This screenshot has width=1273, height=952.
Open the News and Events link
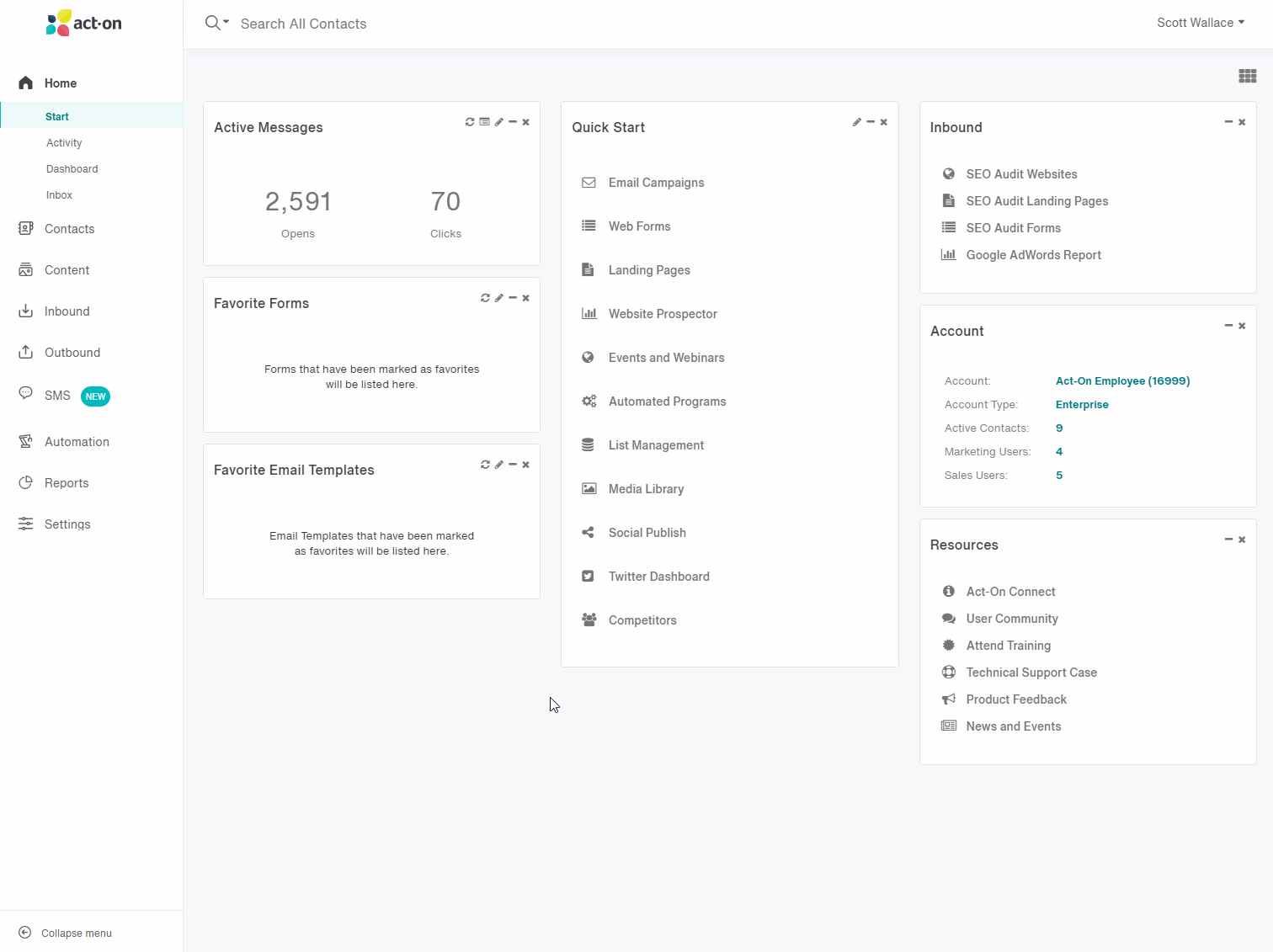1001,726
